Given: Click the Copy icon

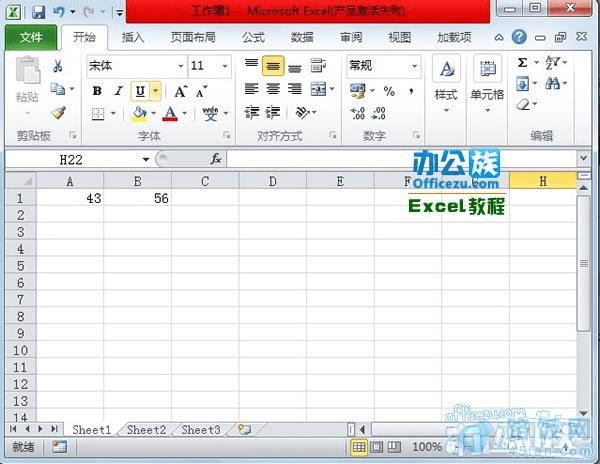Looking at the screenshot, I should pos(58,89).
